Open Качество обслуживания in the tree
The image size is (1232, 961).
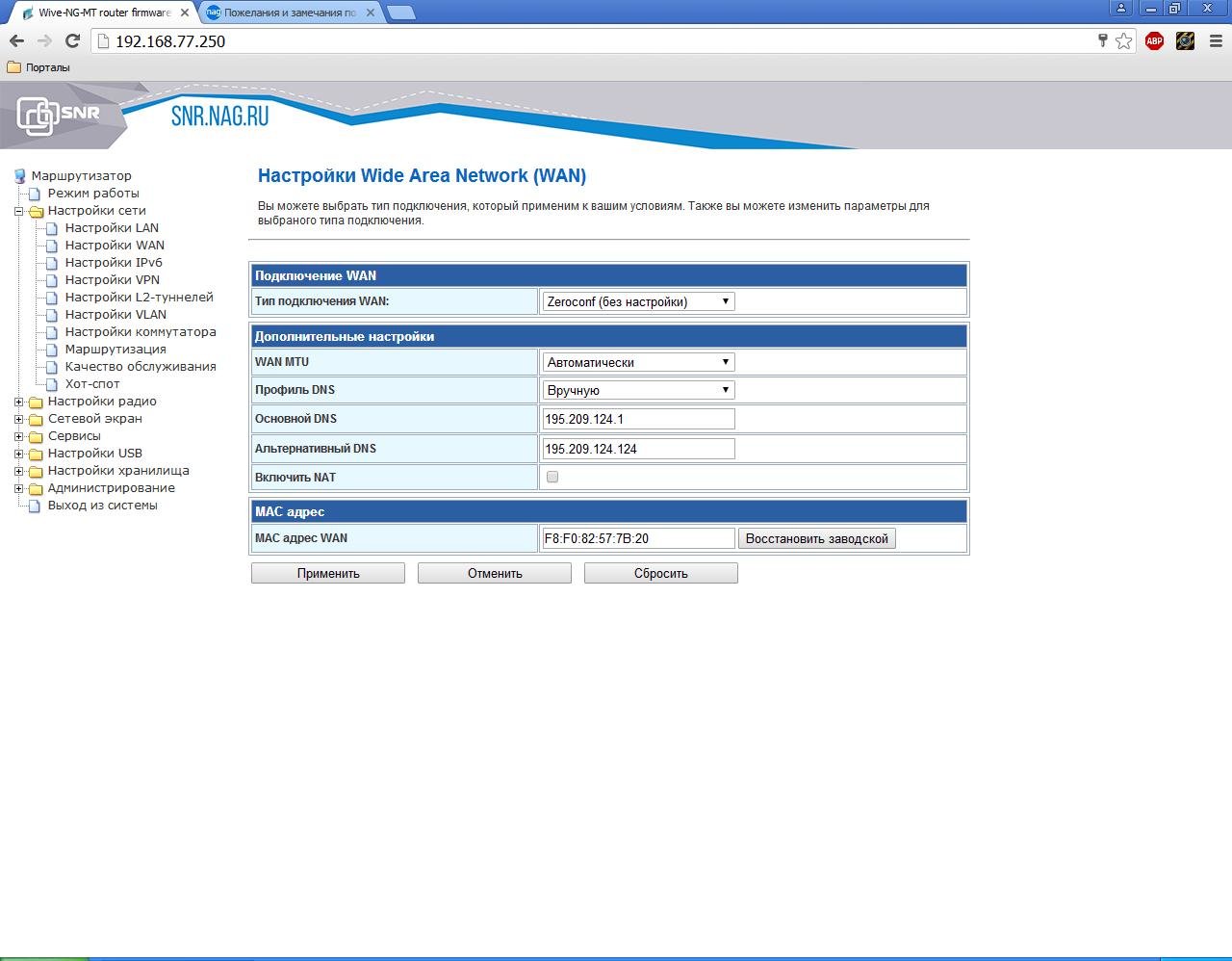pyautogui.click(x=141, y=367)
